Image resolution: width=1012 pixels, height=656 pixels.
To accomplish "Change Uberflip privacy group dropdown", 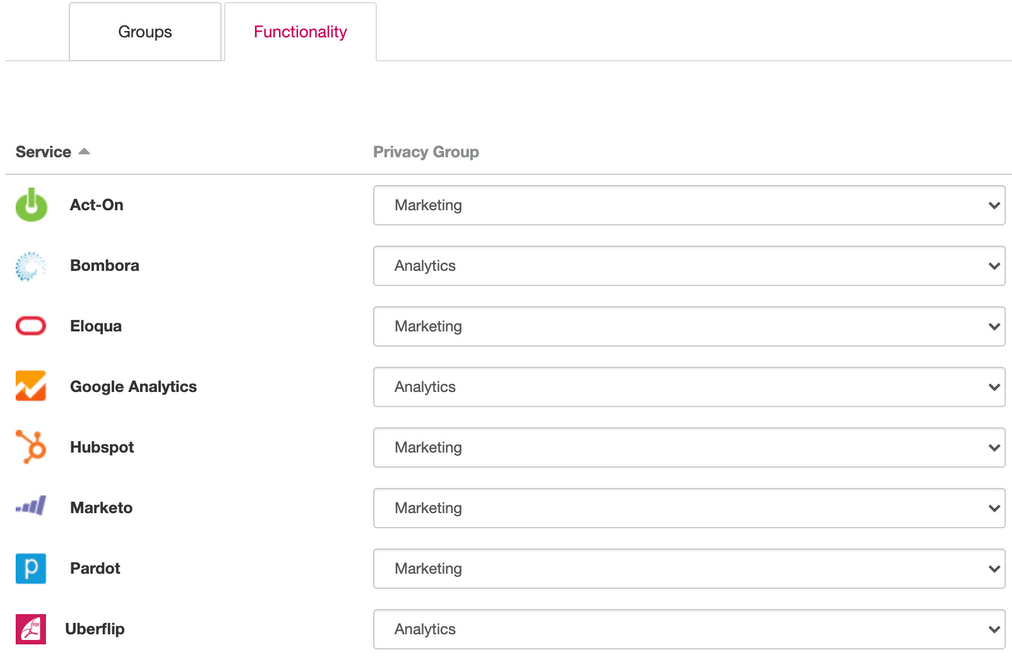I will 689,629.
